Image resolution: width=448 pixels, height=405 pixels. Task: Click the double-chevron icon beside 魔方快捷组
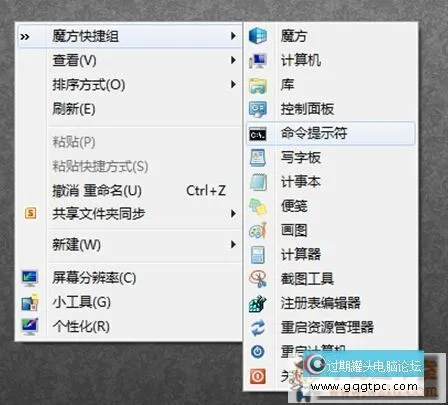[25, 37]
